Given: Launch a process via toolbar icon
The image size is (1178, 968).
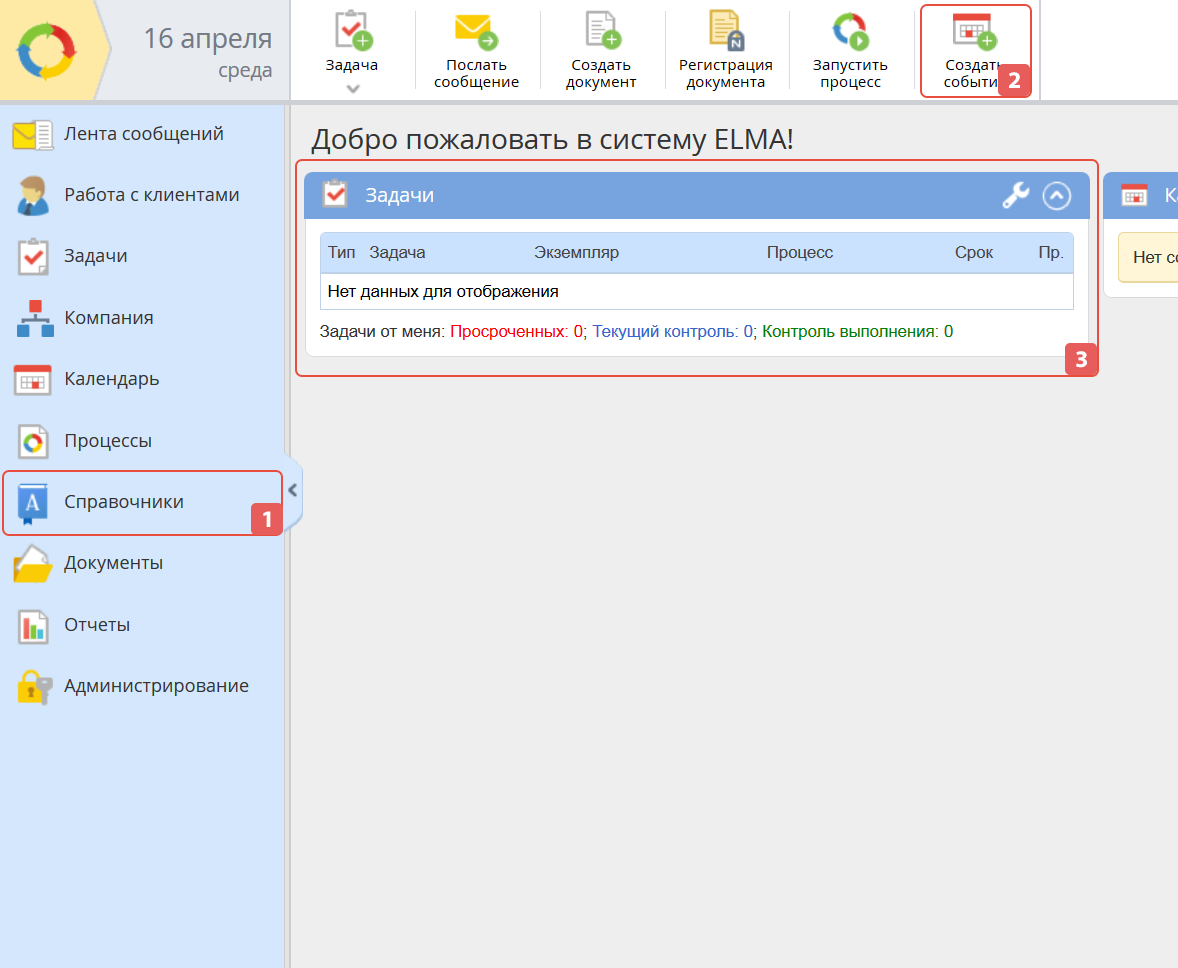Looking at the screenshot, I should coord(850,32).
